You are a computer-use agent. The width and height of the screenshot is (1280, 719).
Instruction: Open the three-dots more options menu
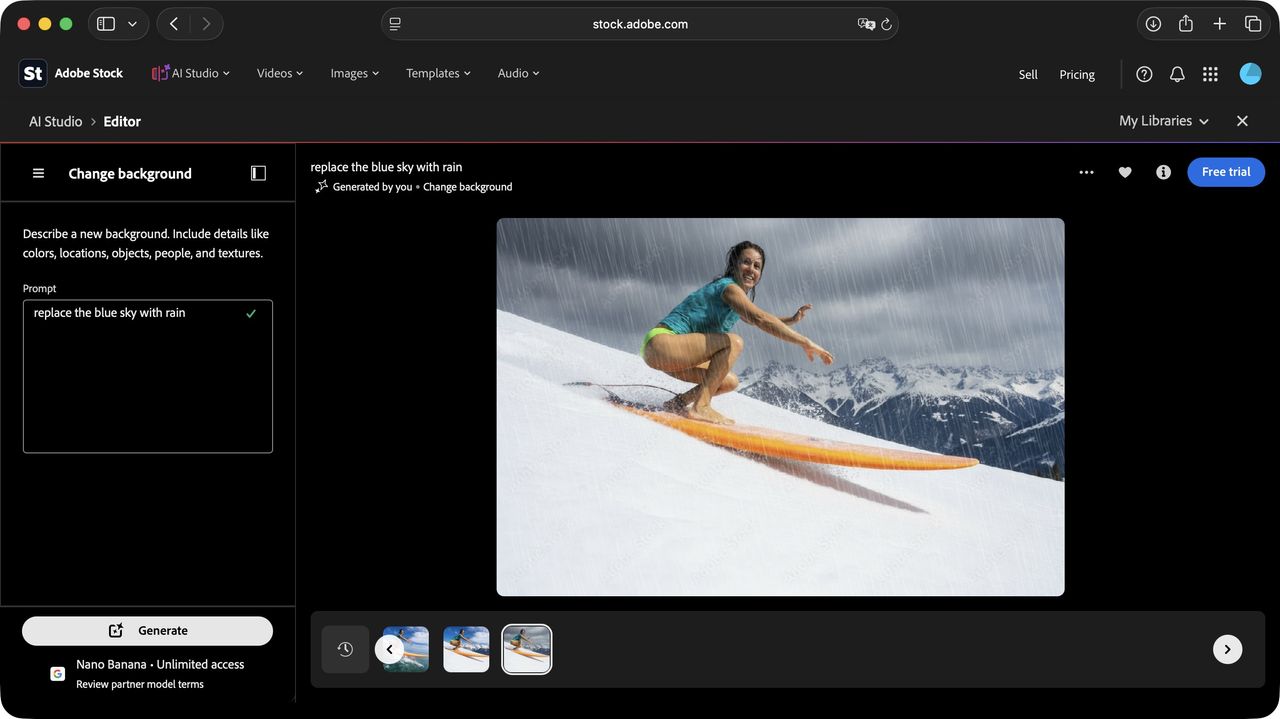point(1086,172)
